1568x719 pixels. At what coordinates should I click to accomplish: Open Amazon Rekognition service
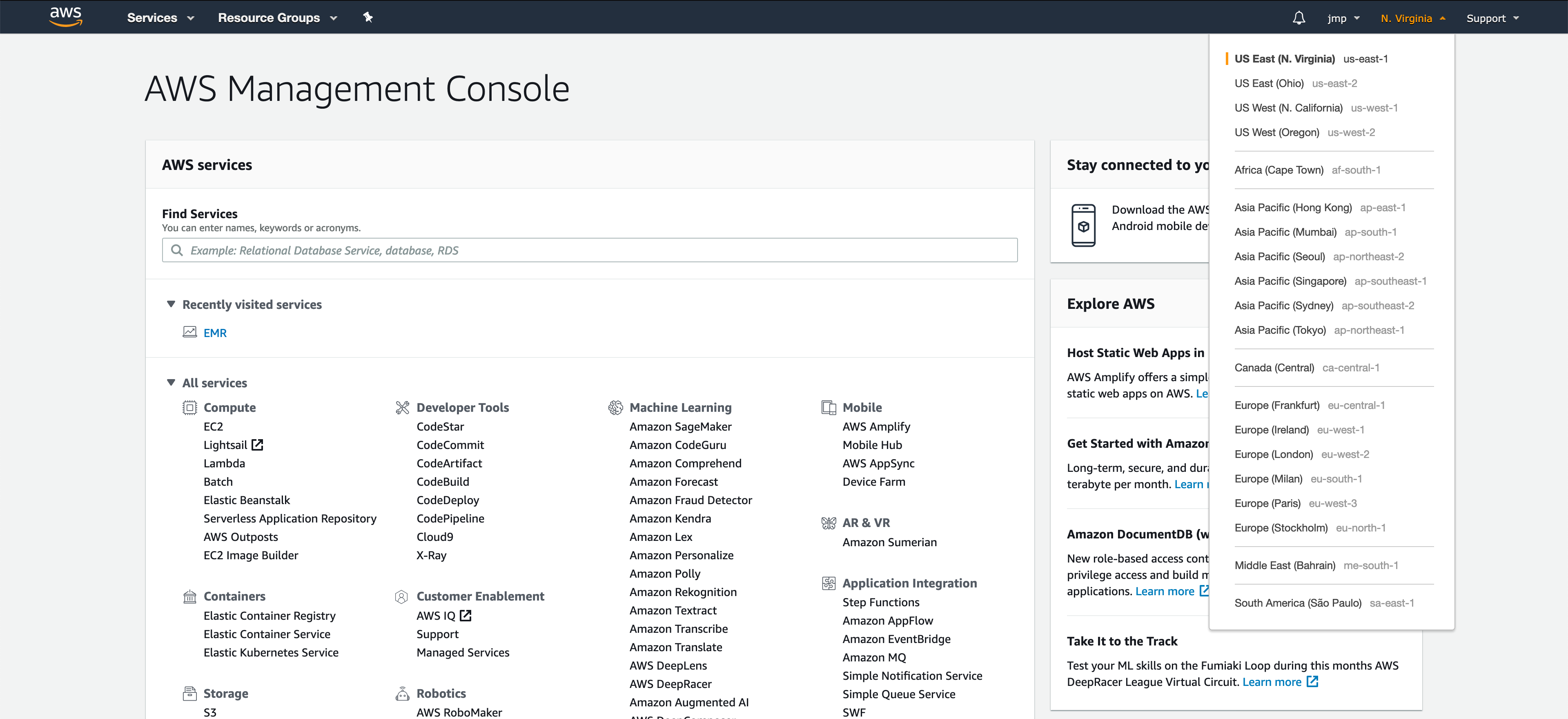point(682,592)
